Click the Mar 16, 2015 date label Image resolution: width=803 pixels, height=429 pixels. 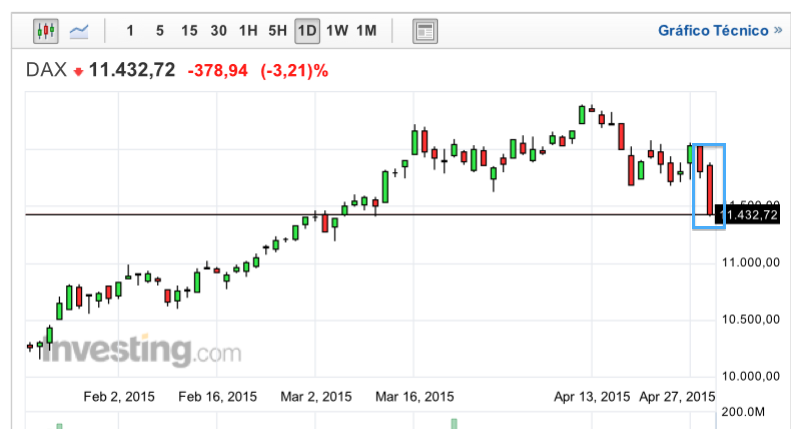[414, 397]
